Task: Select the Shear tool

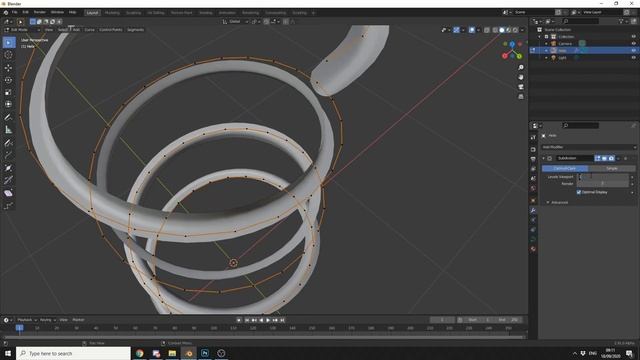Action: pyautogui.click(x=9, y=193)
